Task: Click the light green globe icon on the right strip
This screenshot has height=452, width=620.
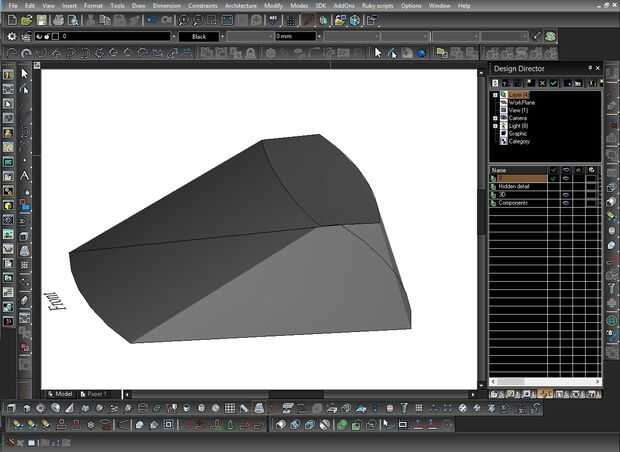Action: [612, 320]
